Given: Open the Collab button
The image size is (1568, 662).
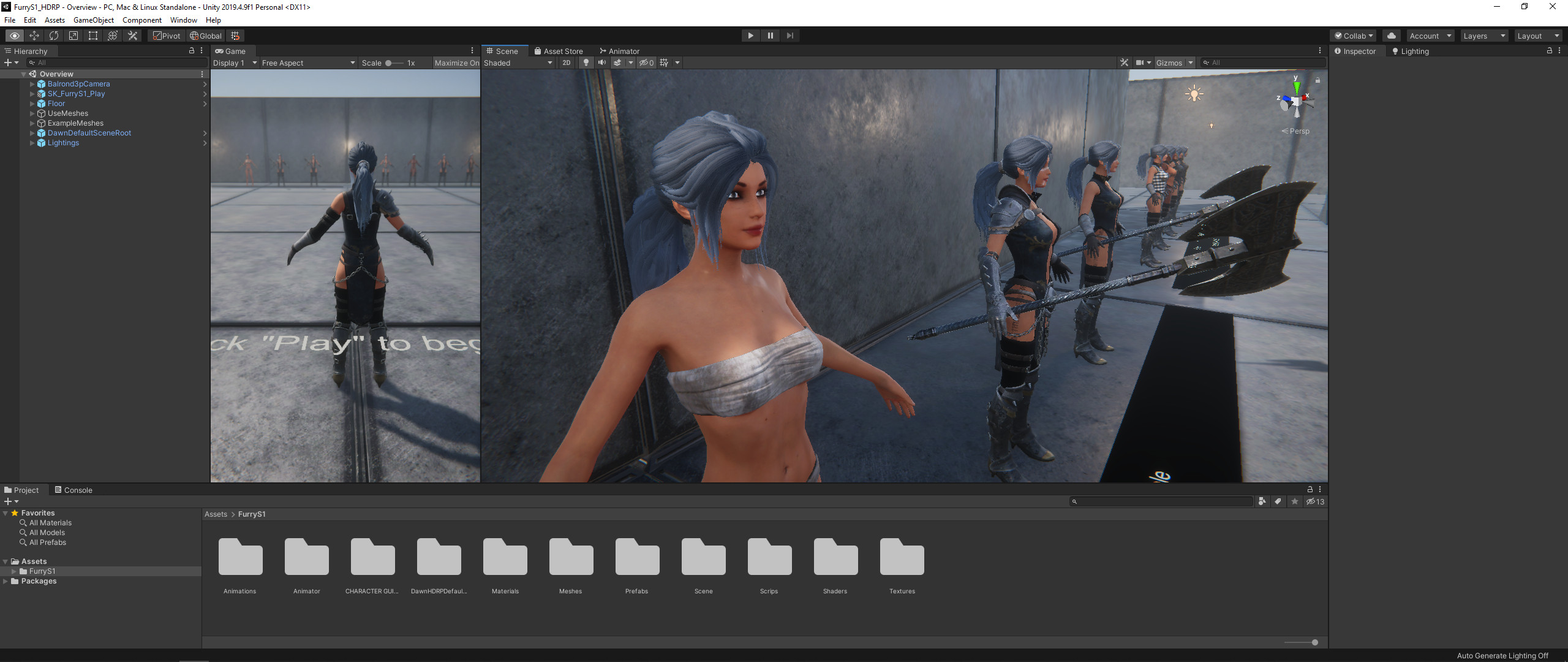Looking at the screenshot, I should click(1354, 36).
